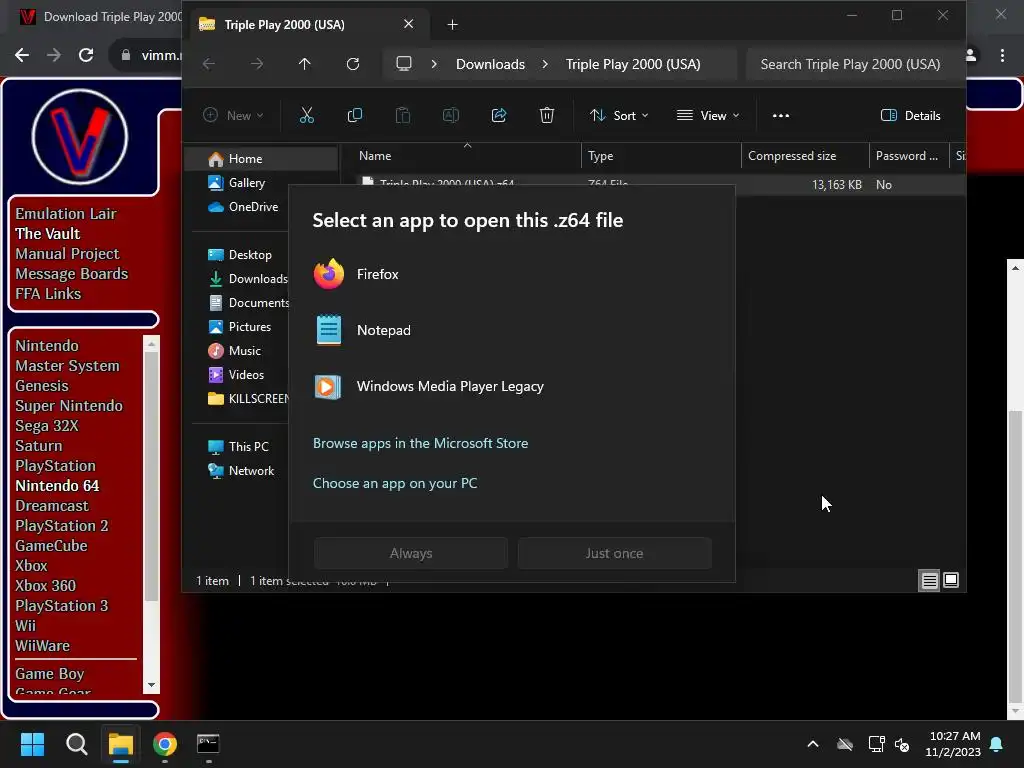Open Emulation Lair link in browser
This screenshot has width=1024, height=768.
(x=66, y=214)
